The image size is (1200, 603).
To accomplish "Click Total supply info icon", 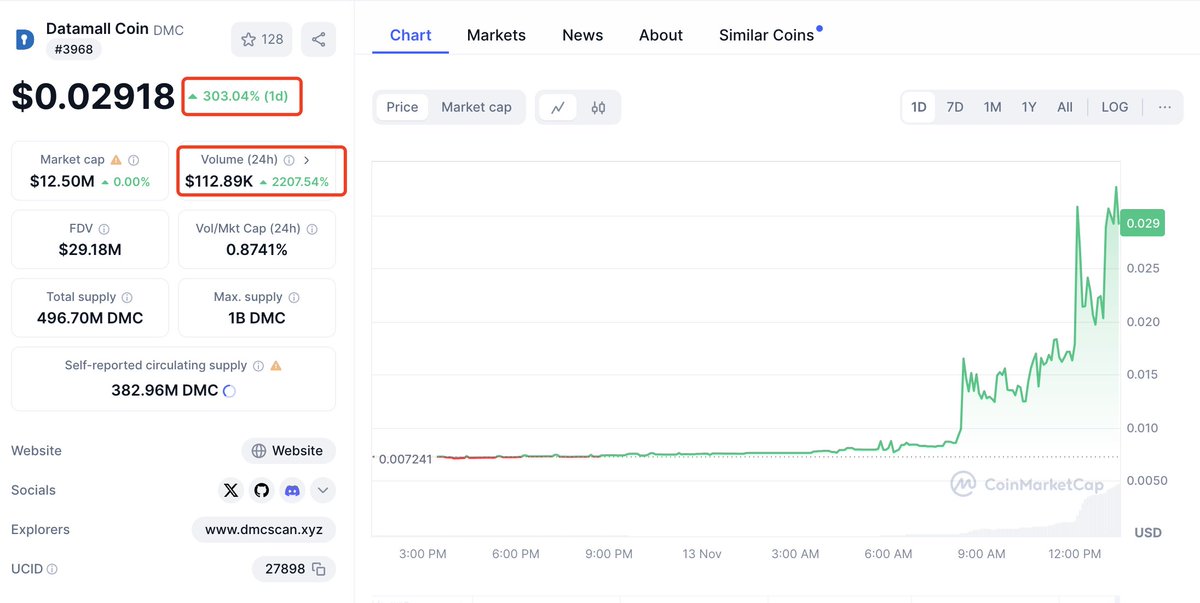I will 126,297.
